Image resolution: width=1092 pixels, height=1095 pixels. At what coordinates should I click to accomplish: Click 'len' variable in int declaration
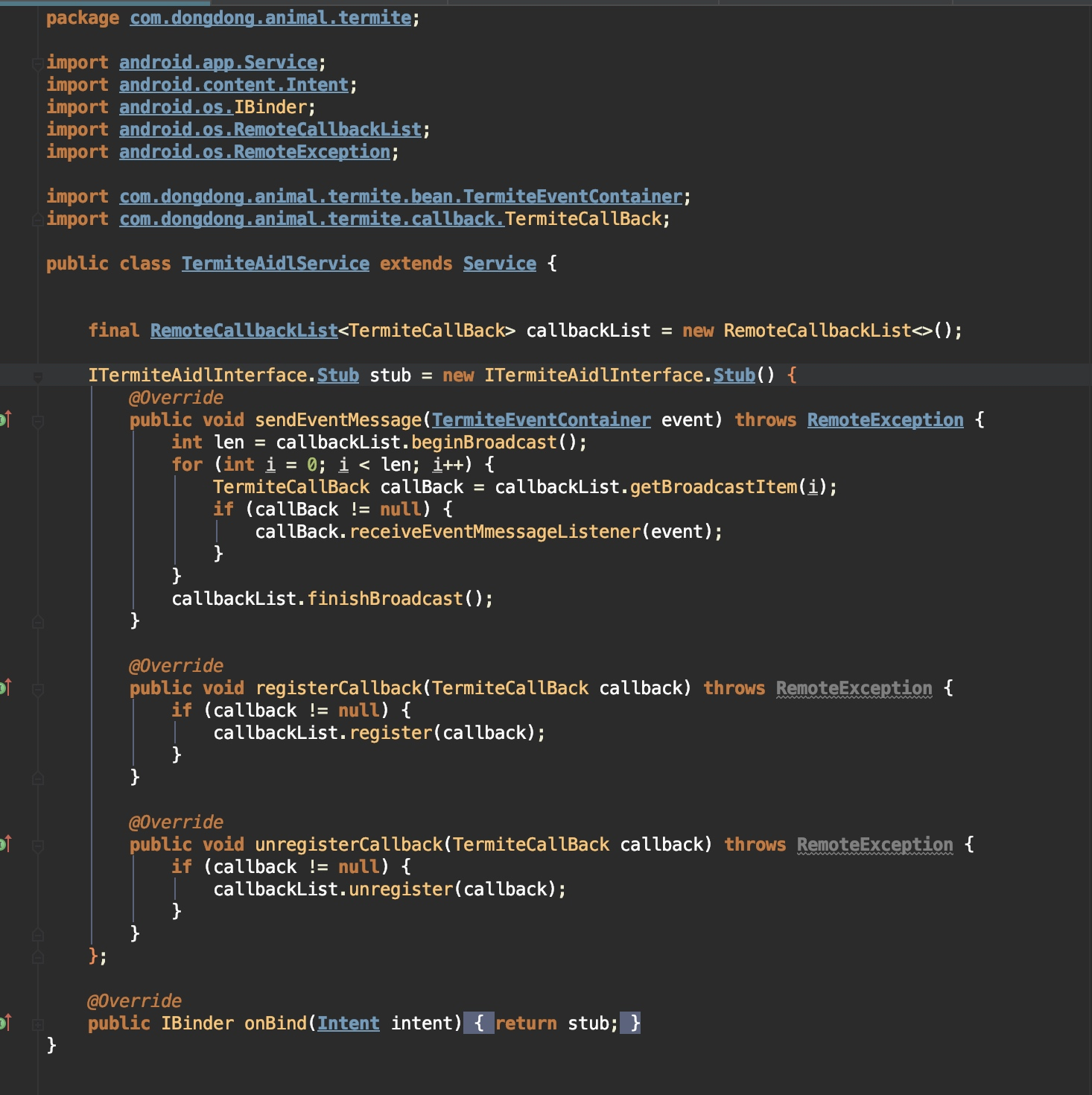[x=229, y=442]
